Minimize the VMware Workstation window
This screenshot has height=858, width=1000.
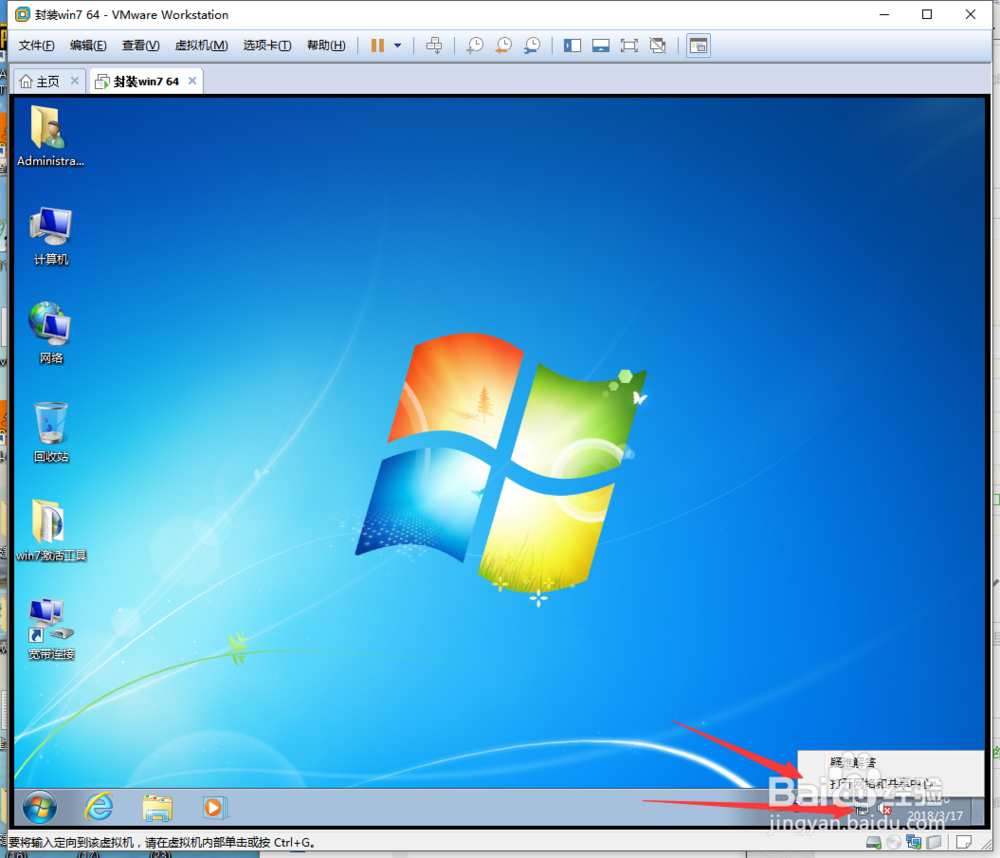[884, 14]
